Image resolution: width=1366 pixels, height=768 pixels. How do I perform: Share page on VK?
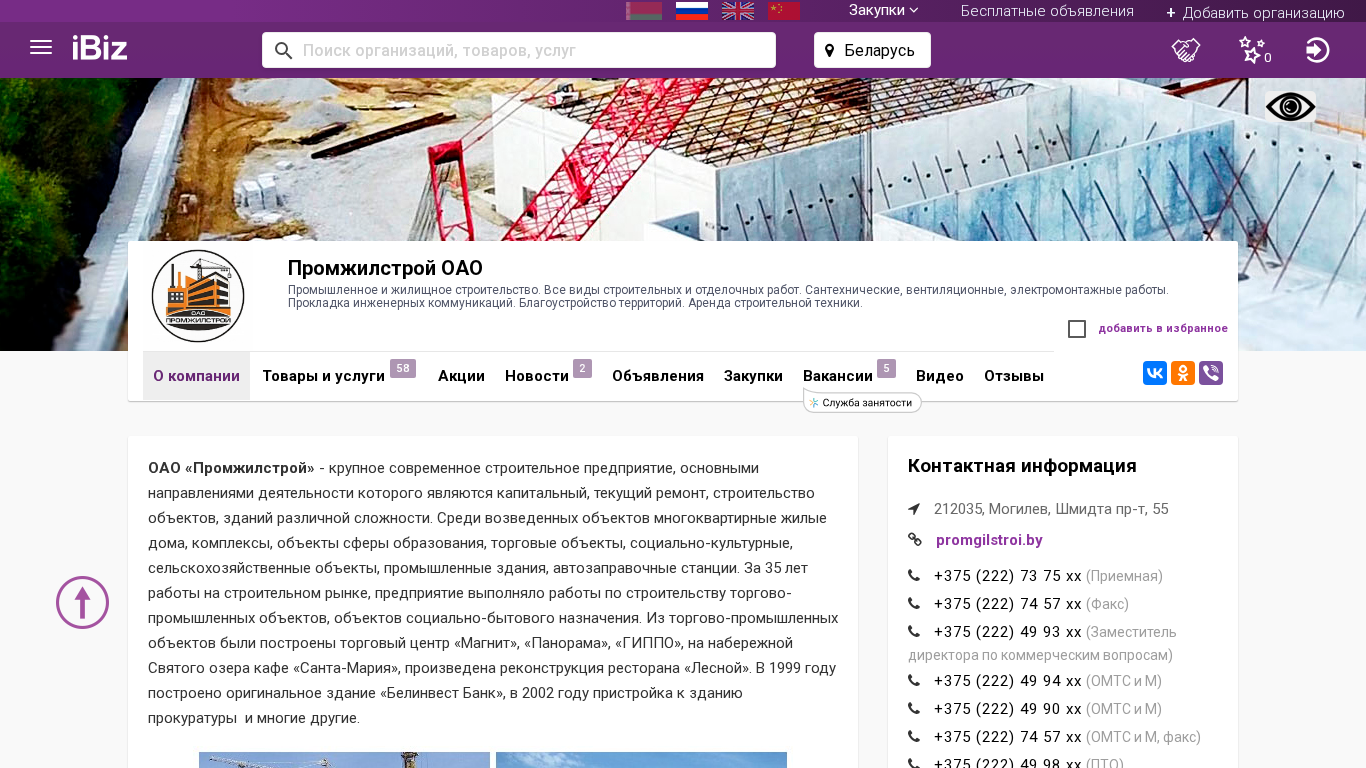(x=1155, y=373)
